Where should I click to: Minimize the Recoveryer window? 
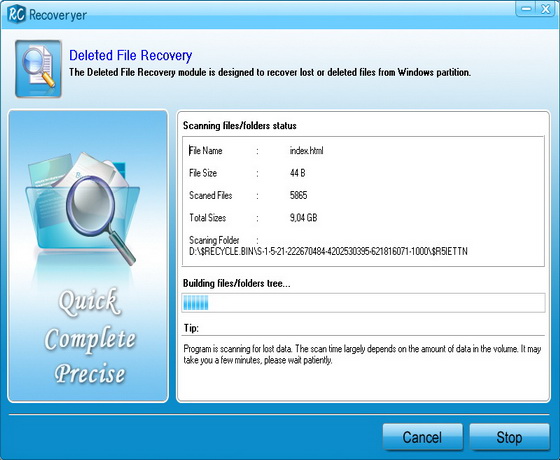point(526,9)
